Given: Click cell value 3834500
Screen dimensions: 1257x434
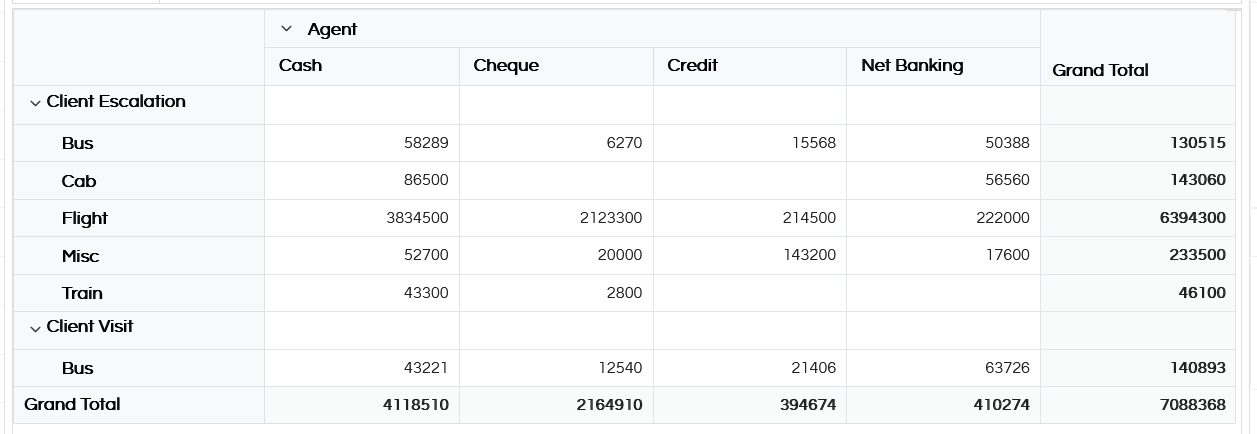Looking at the screenshot, I should (x=417, y=218).
